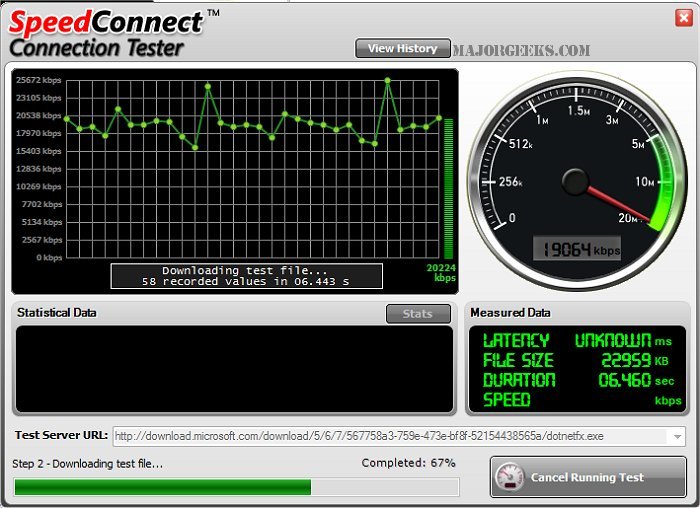Click the 1.5M mark on the speedometer
The height and width of the screenshot is (508, 700).
pyautogui.click(x=579, y=110)
